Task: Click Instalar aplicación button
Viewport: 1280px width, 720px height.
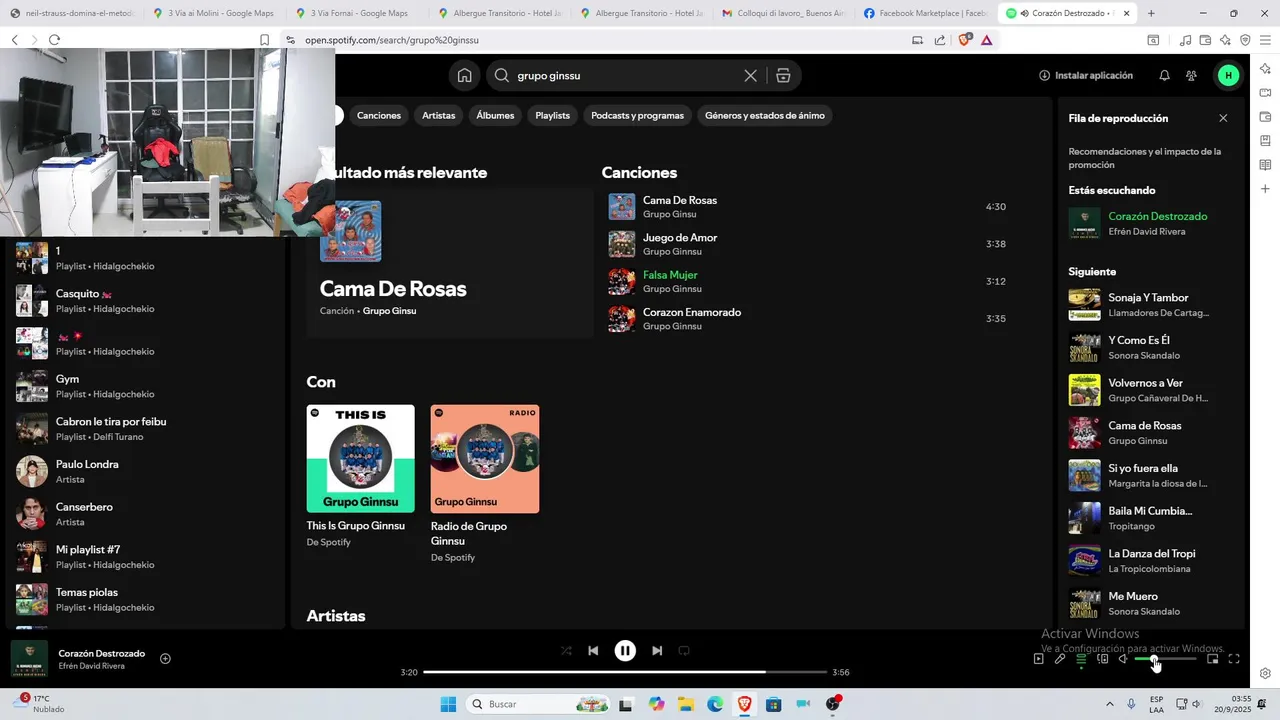Action: [x=1086, y=75]
